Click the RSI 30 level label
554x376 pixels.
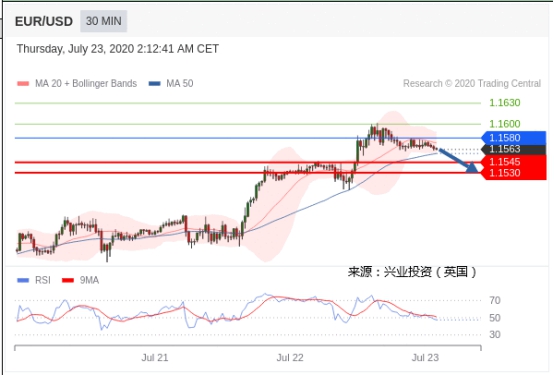pos(495,334)
